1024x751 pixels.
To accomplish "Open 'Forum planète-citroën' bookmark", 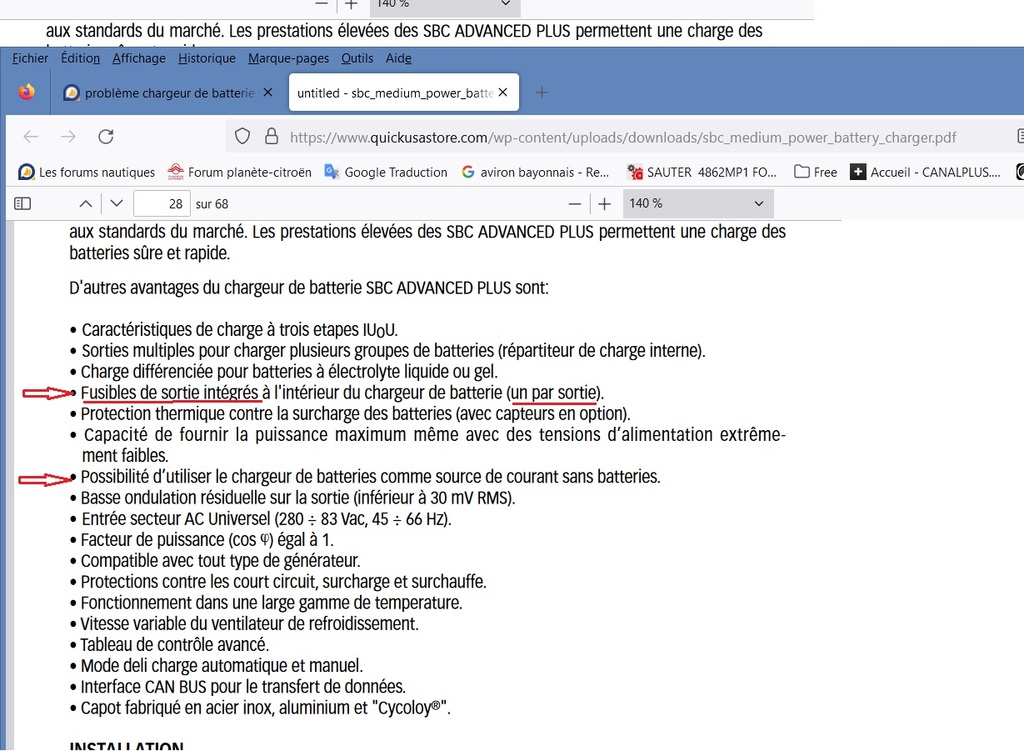I will coord(240,172).
